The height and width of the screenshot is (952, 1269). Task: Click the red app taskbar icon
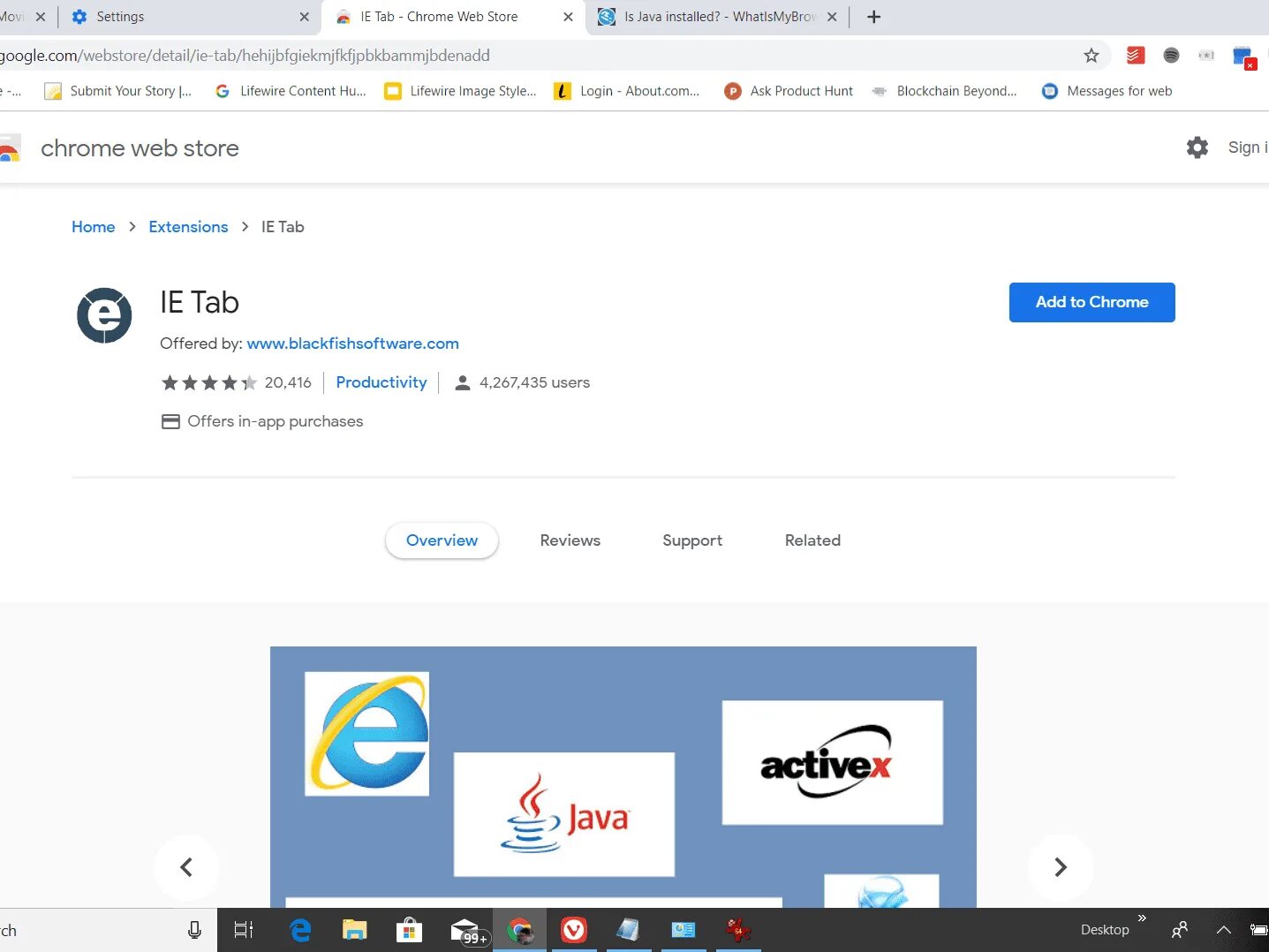pos(737,930)
